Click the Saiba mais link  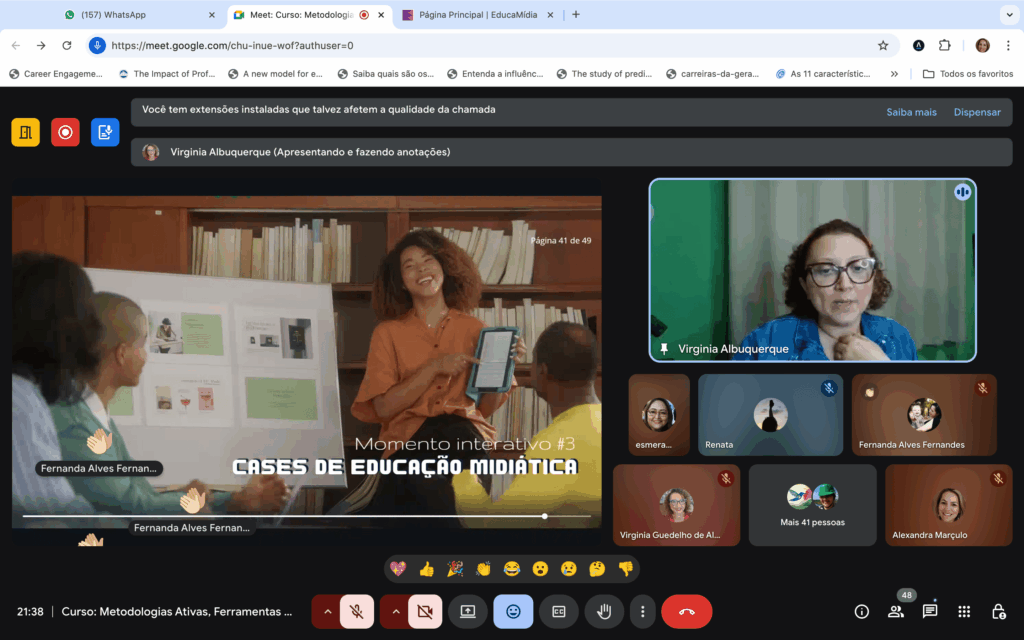911,112
